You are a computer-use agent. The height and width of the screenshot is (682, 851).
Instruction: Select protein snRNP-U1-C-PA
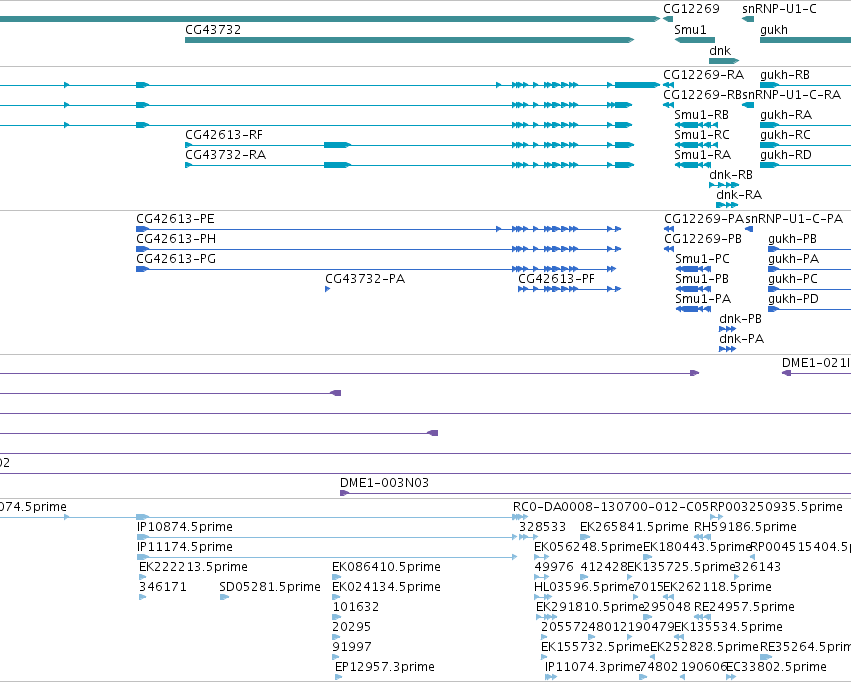(794, 219)
